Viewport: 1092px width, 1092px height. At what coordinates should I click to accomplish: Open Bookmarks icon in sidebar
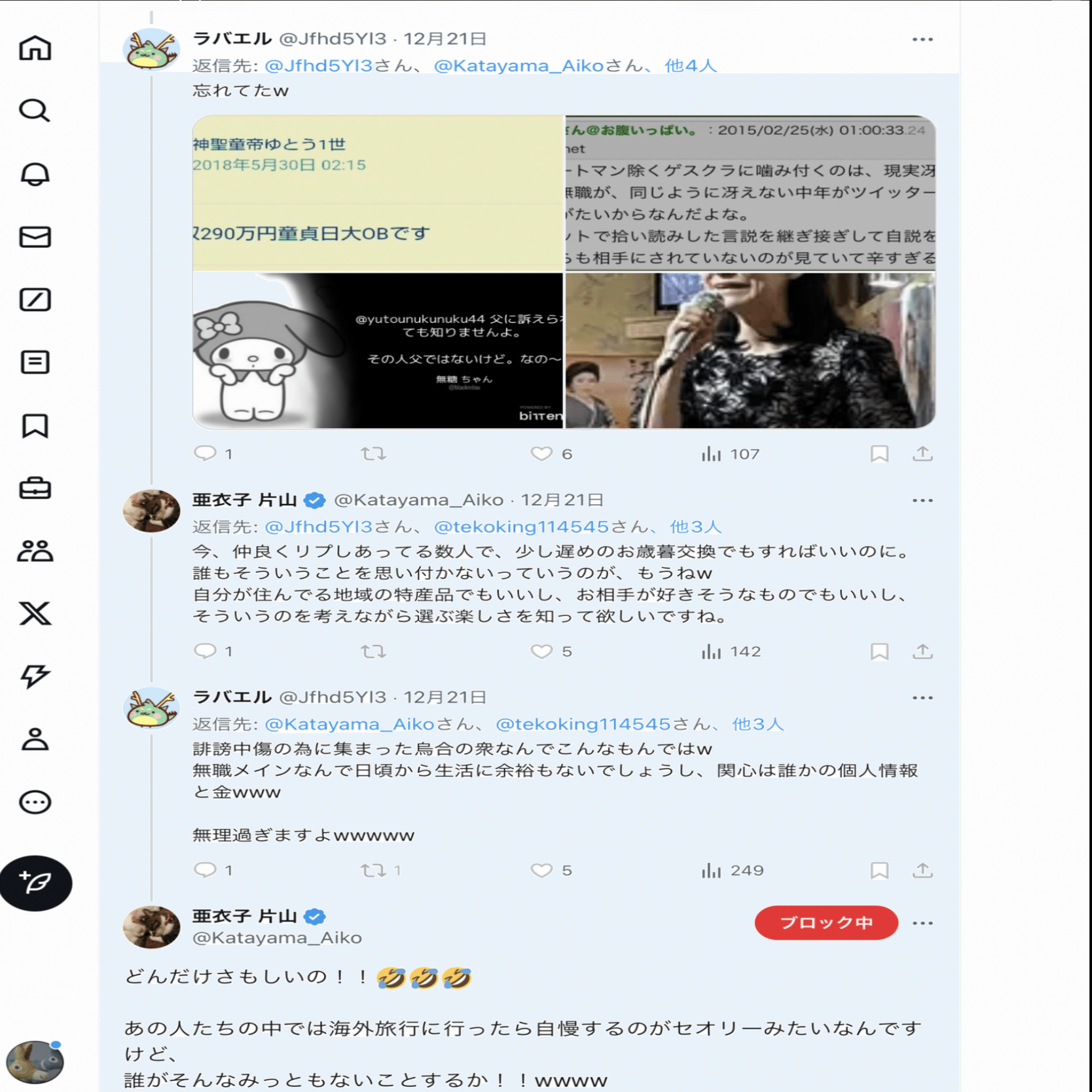(x=35, y=426)
